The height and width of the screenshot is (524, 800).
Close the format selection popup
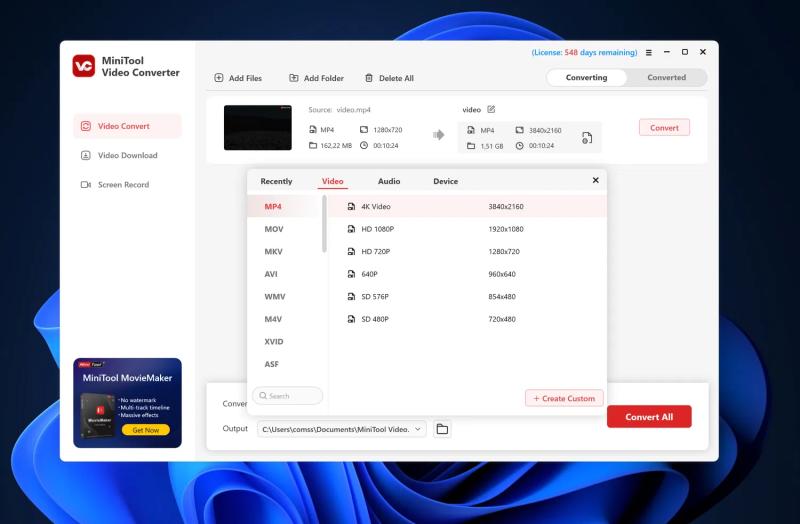(595, 180)
